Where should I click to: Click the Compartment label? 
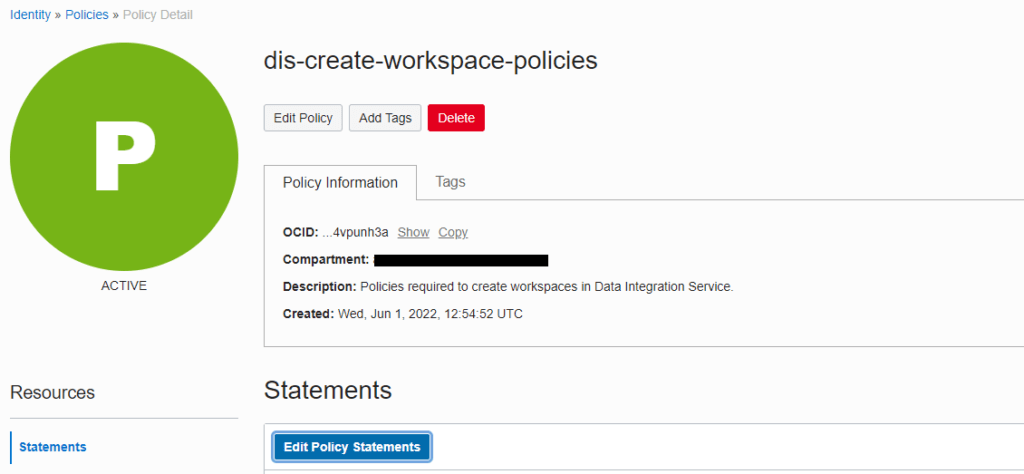pos(326,260)
